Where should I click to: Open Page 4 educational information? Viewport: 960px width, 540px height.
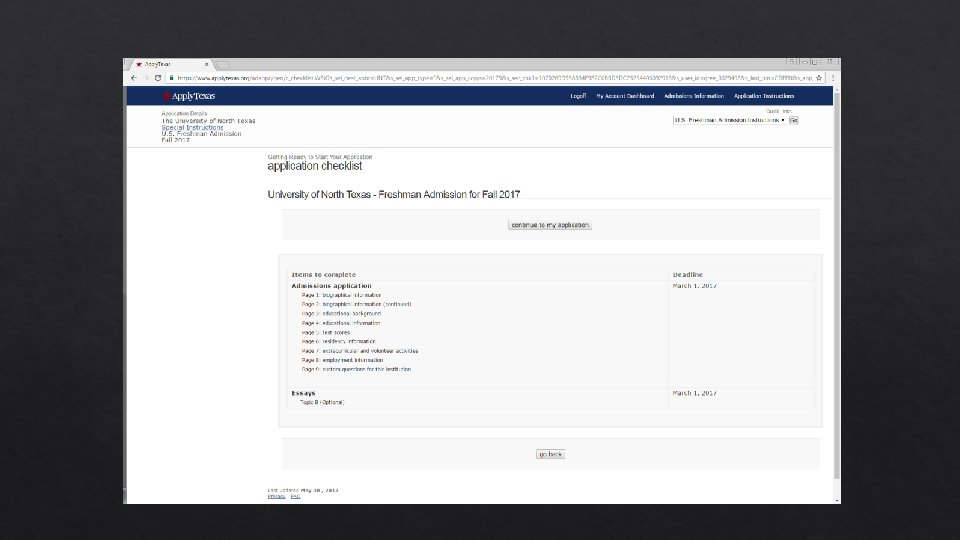(x=340, y=323)
